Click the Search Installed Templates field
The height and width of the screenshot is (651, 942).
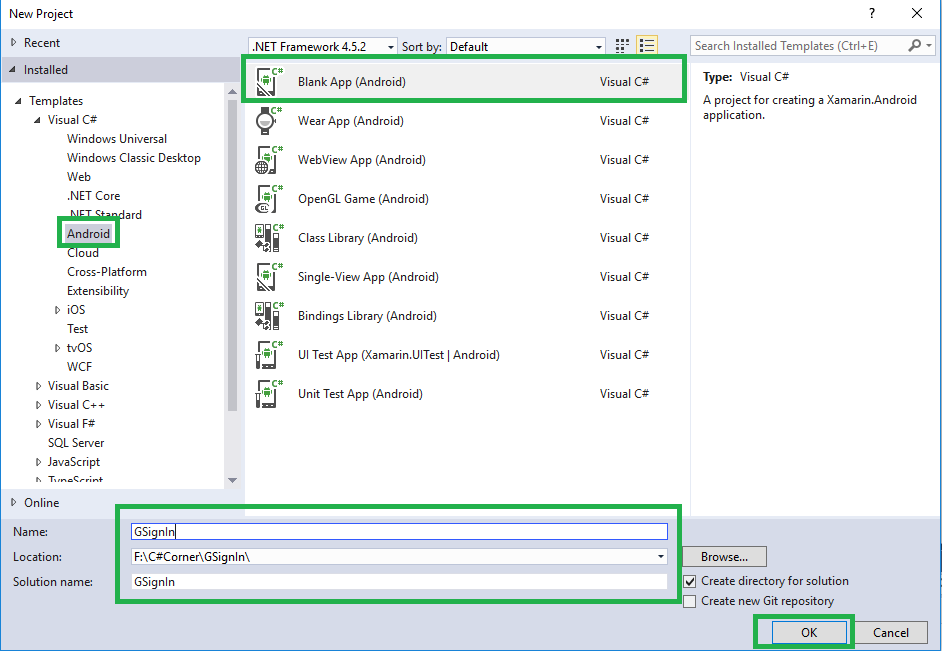(799, 46)
